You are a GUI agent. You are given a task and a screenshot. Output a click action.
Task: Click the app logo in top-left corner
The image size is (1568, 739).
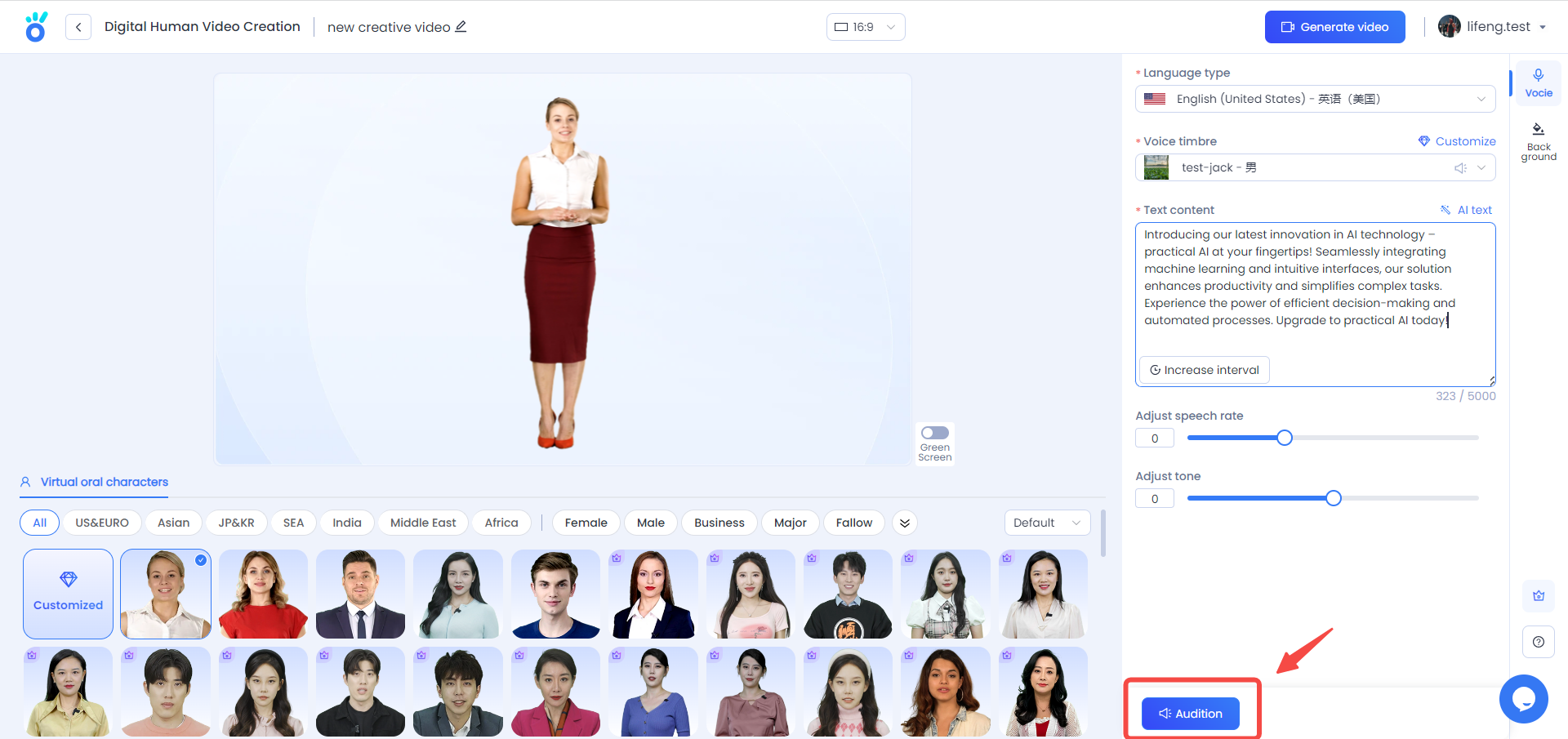[36, 27]
